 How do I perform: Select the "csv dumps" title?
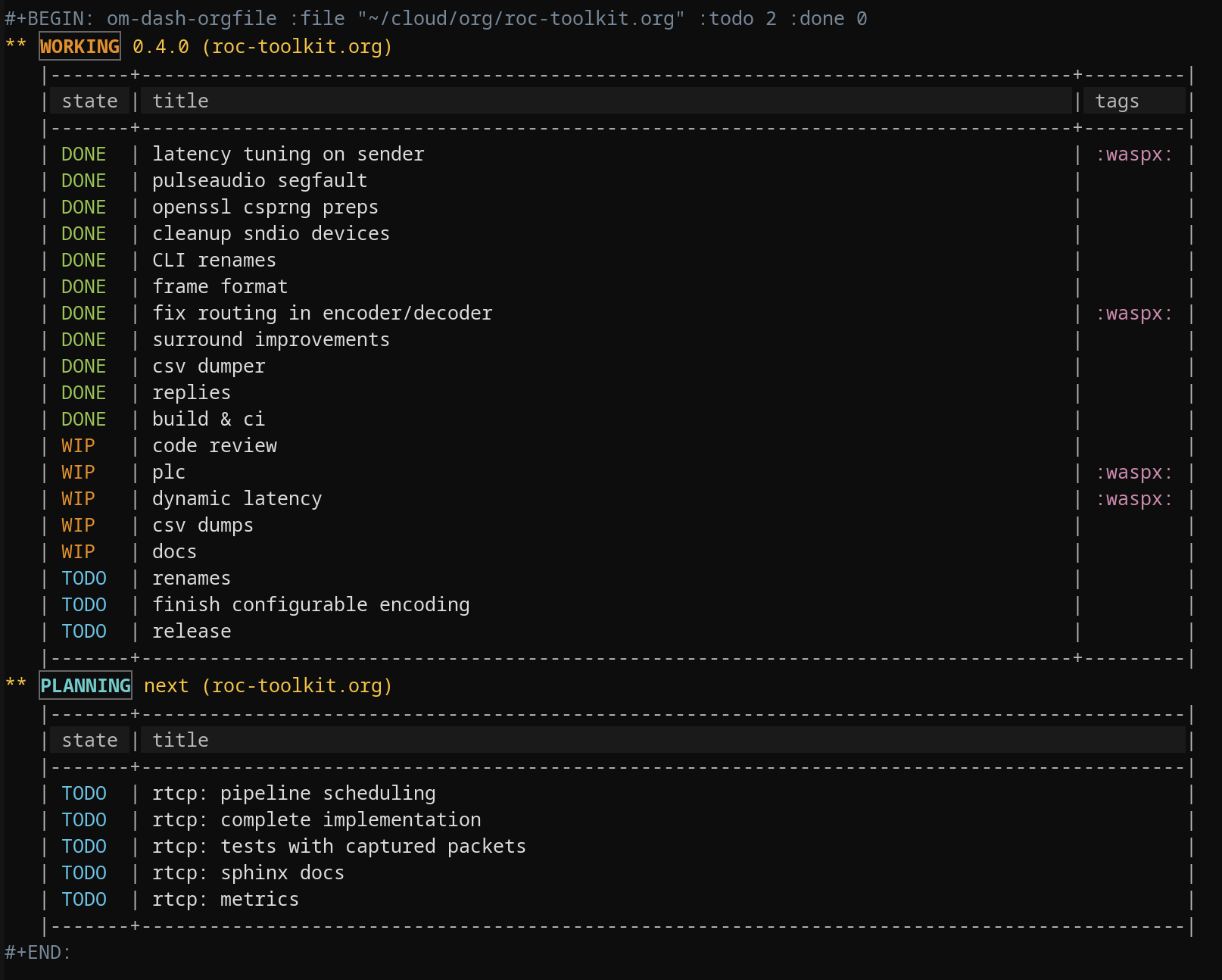[203, 526]
